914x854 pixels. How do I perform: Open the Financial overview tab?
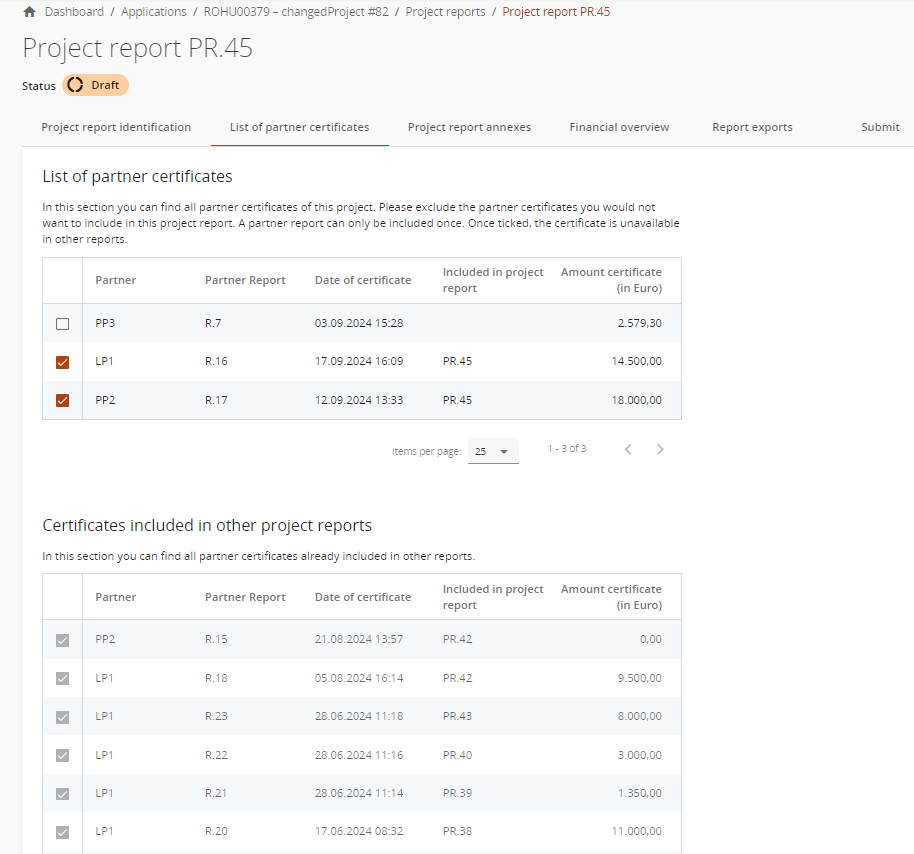point(619,127)
